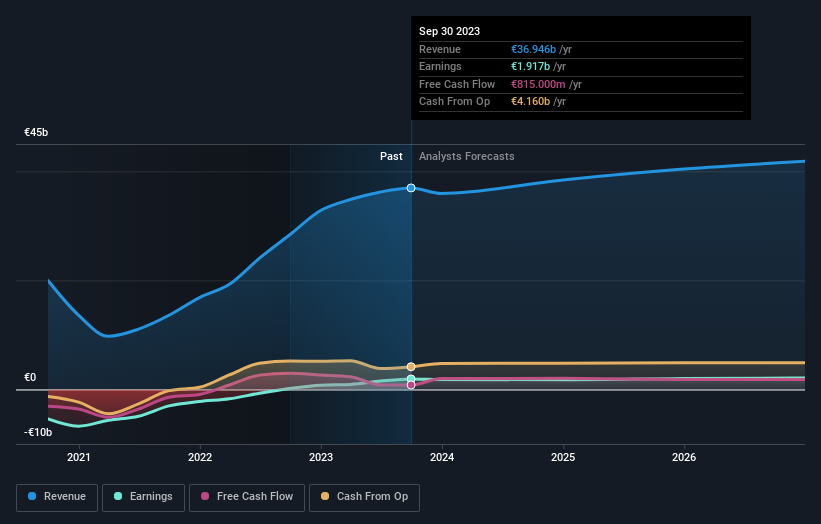The height and width of the screenshot is (524, 821).
Task: Toggle the Cash From Op legend button
Action: 364,497
